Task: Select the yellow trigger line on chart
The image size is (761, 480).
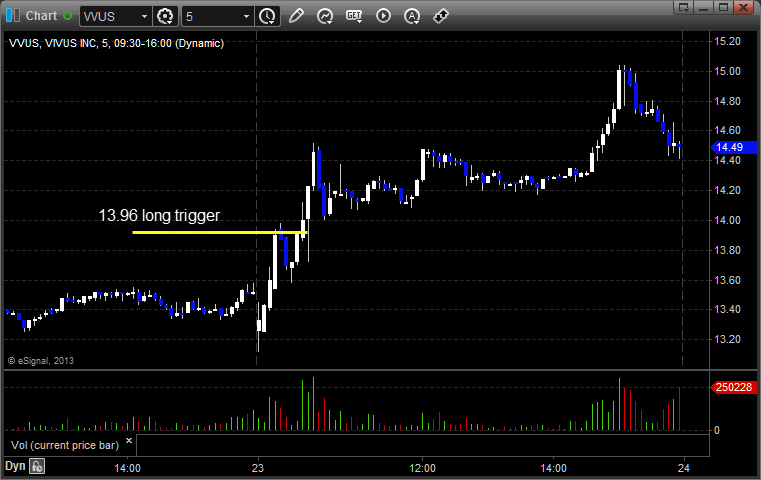Action: 219,232
